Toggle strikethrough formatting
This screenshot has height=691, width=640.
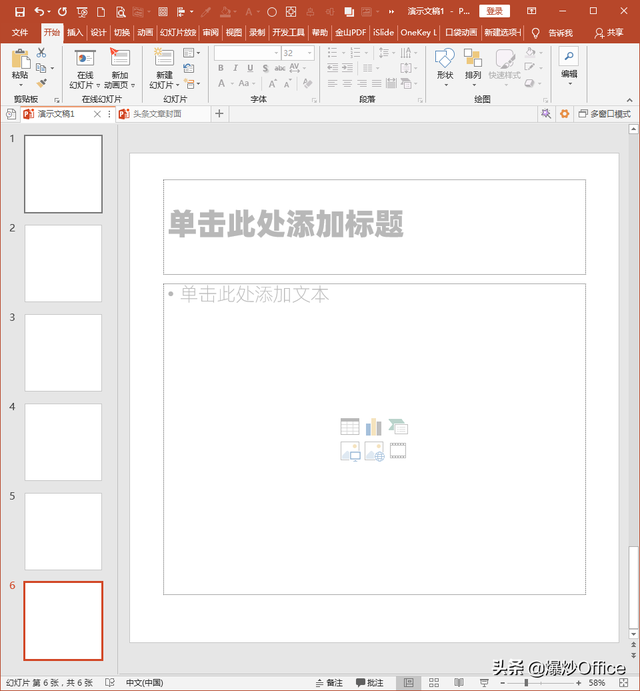[279, 68]
